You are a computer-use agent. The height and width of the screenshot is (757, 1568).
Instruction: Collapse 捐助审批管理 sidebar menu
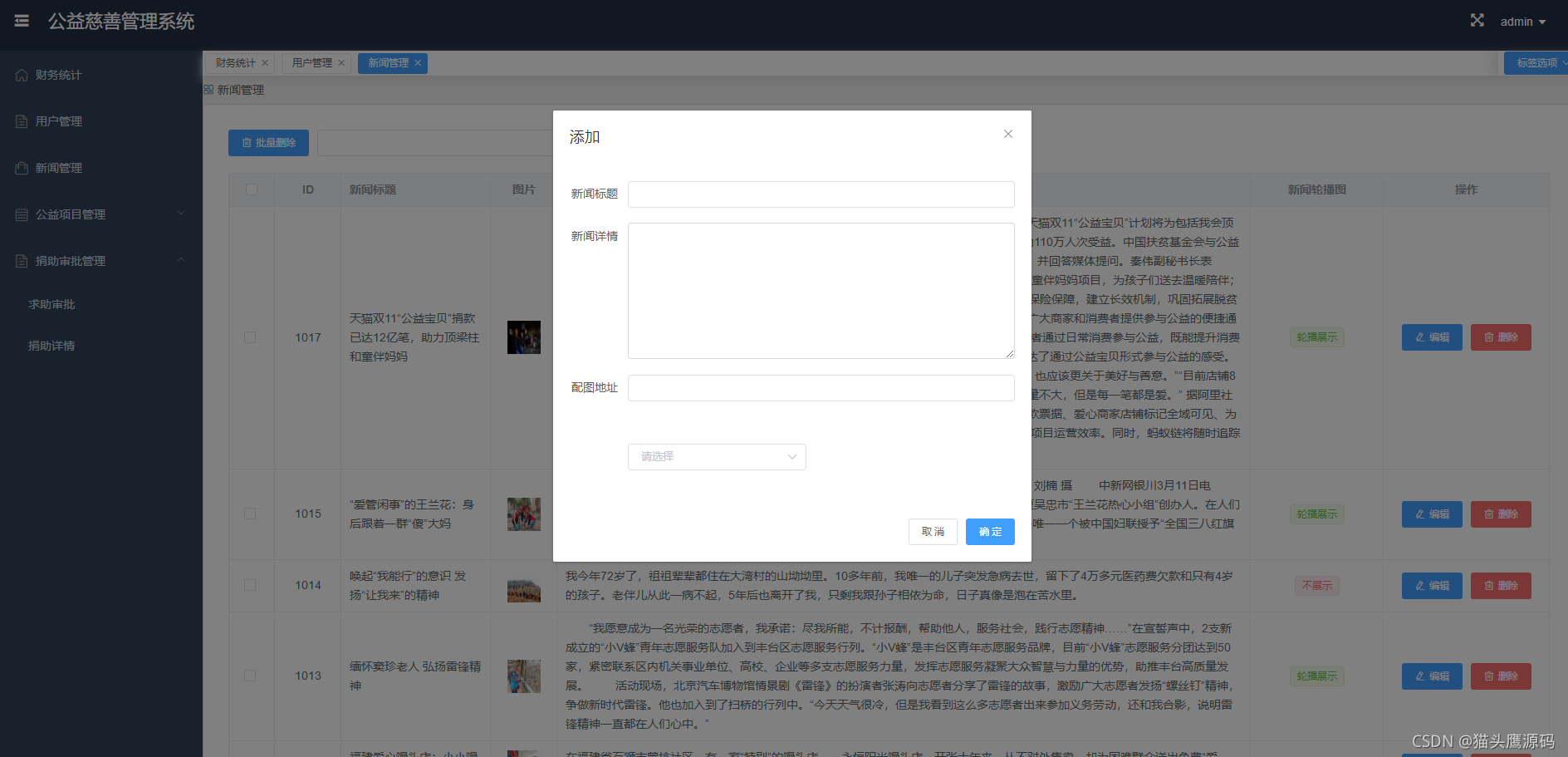pos(100,261)
